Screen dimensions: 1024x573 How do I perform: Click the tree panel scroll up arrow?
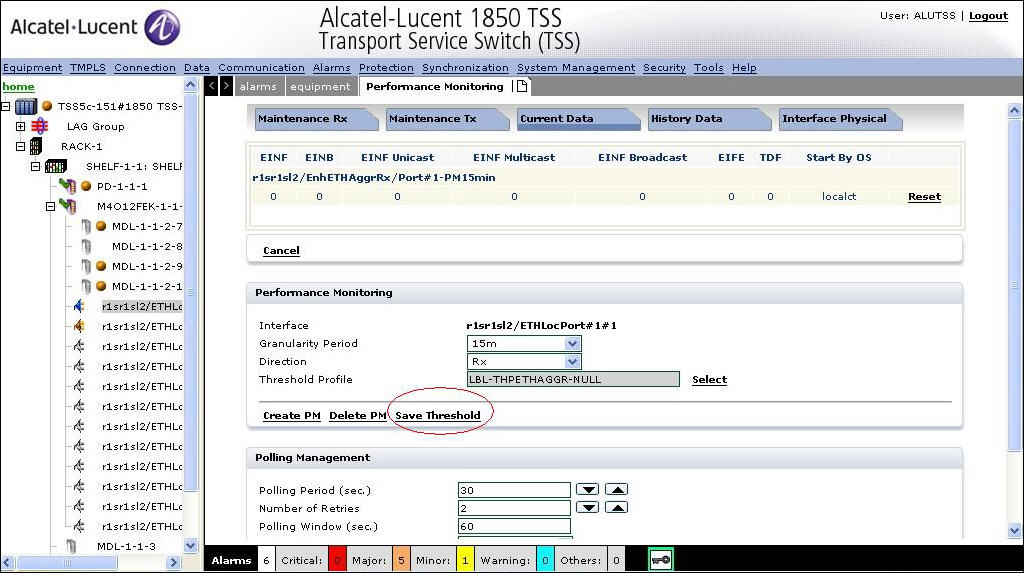tap(191, 84)
